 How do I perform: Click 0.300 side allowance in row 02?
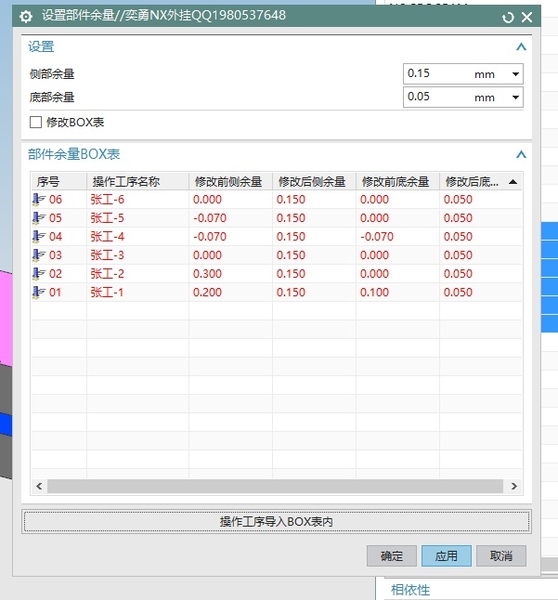207,274
